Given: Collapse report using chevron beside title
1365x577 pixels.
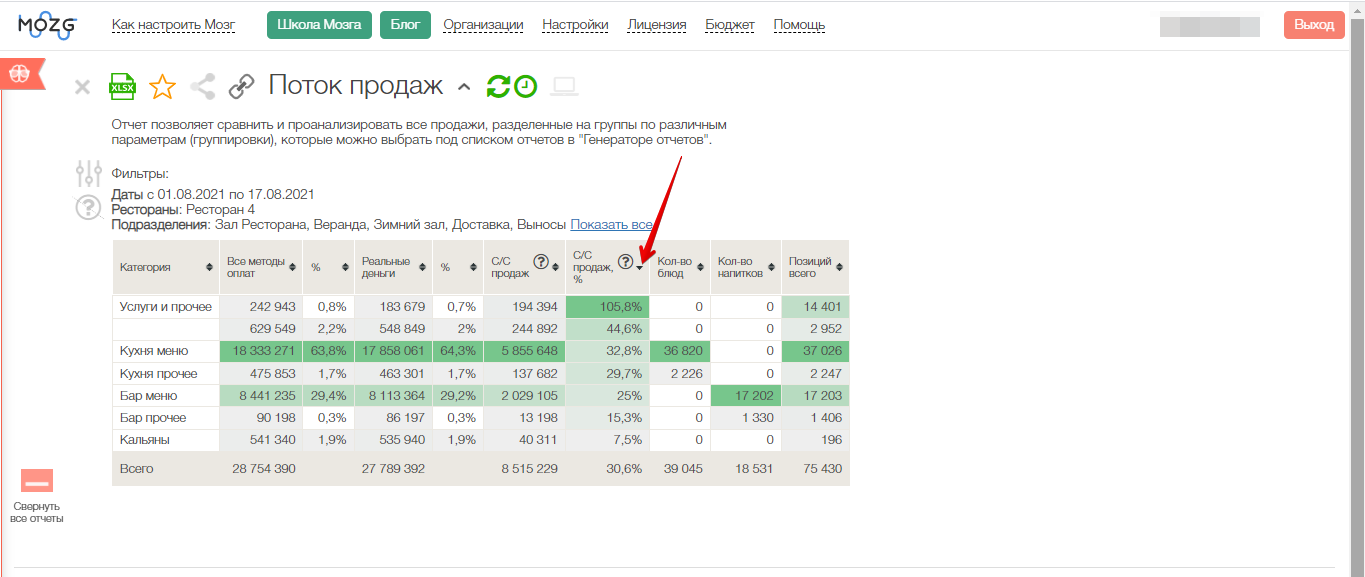Looking at the screenshot, I should point(463,87).
